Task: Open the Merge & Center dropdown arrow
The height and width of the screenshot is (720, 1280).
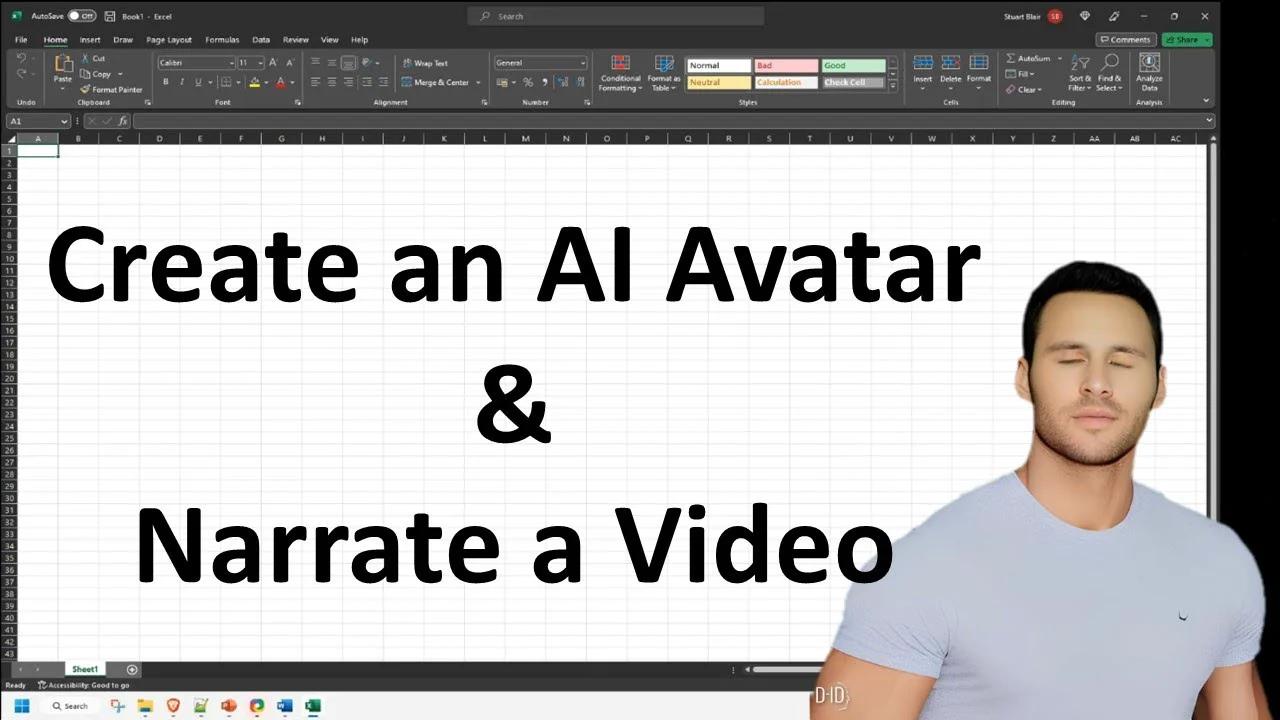Action: [479, 82]
